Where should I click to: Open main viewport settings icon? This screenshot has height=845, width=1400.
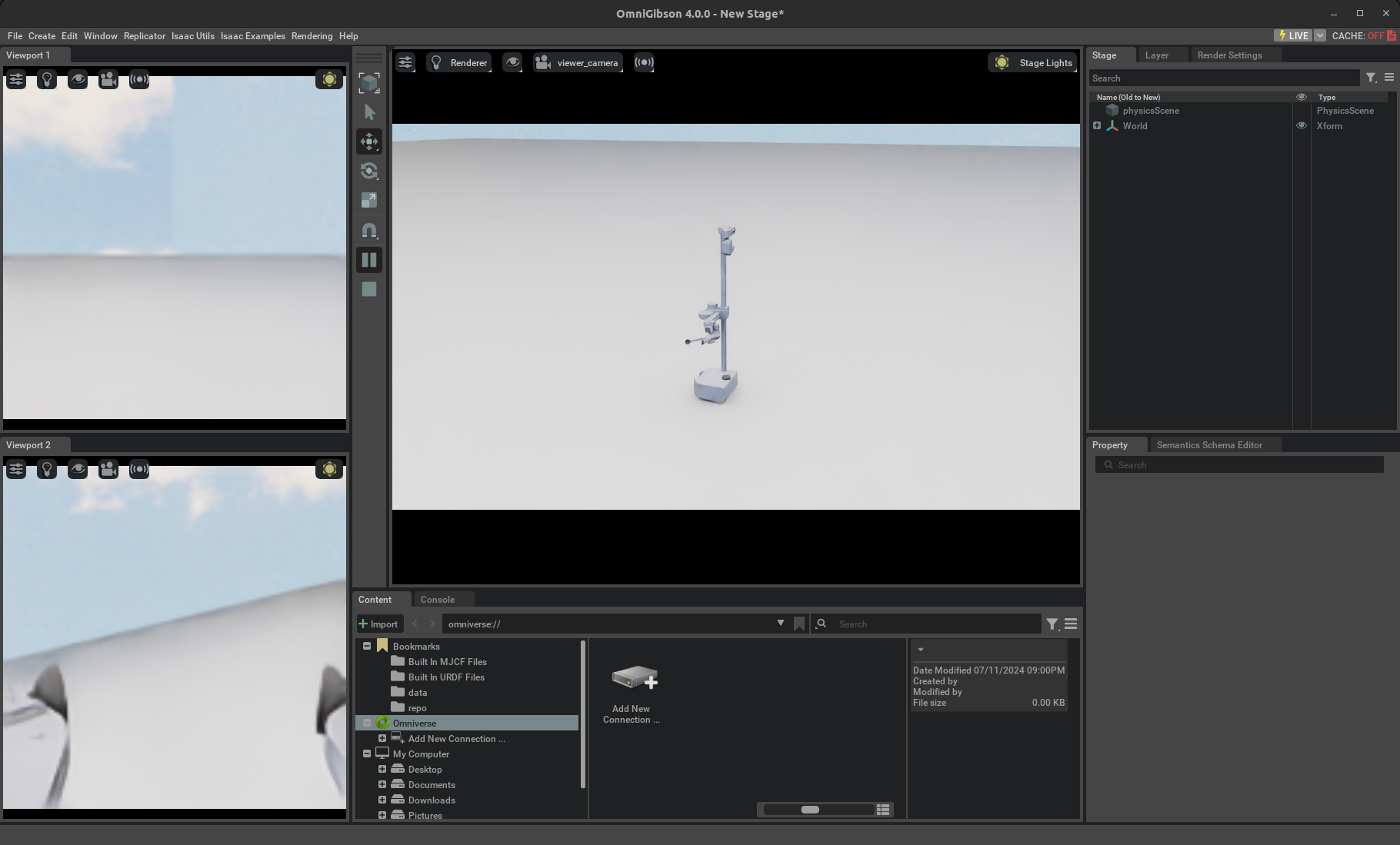pos(405,63)
